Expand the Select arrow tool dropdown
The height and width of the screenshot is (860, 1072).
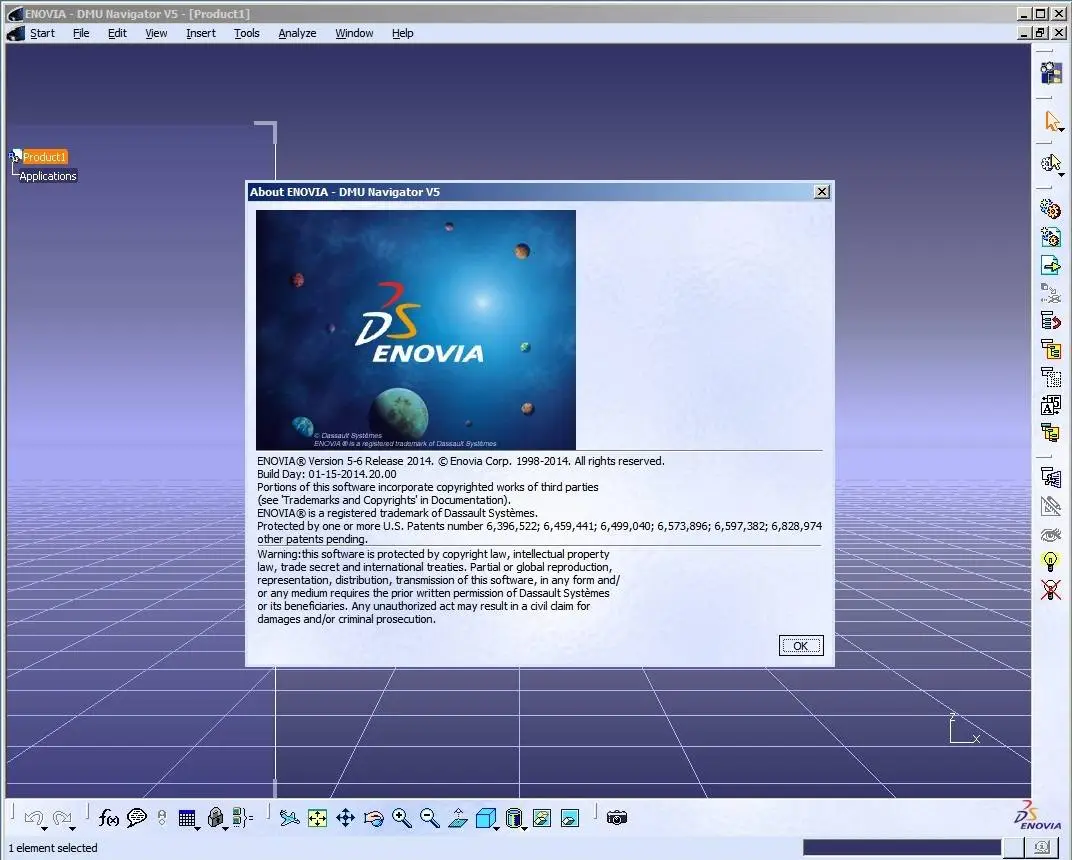tap(1062, 130)
